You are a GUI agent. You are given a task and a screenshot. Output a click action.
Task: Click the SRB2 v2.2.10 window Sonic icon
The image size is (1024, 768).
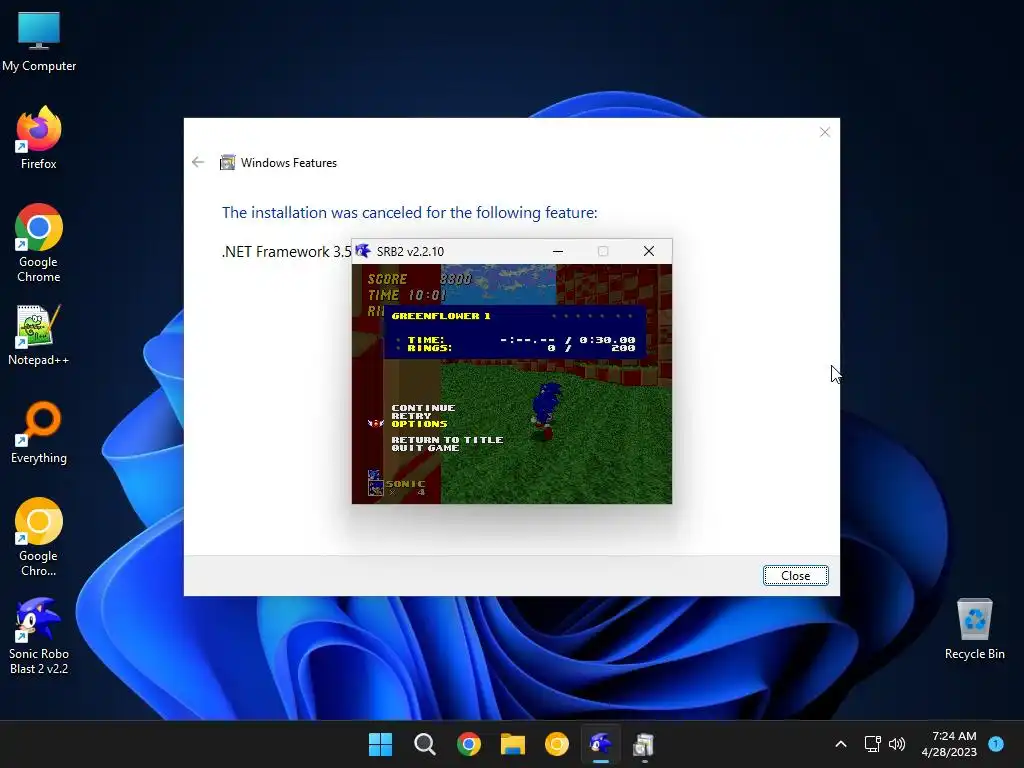[x=363, y=251]
